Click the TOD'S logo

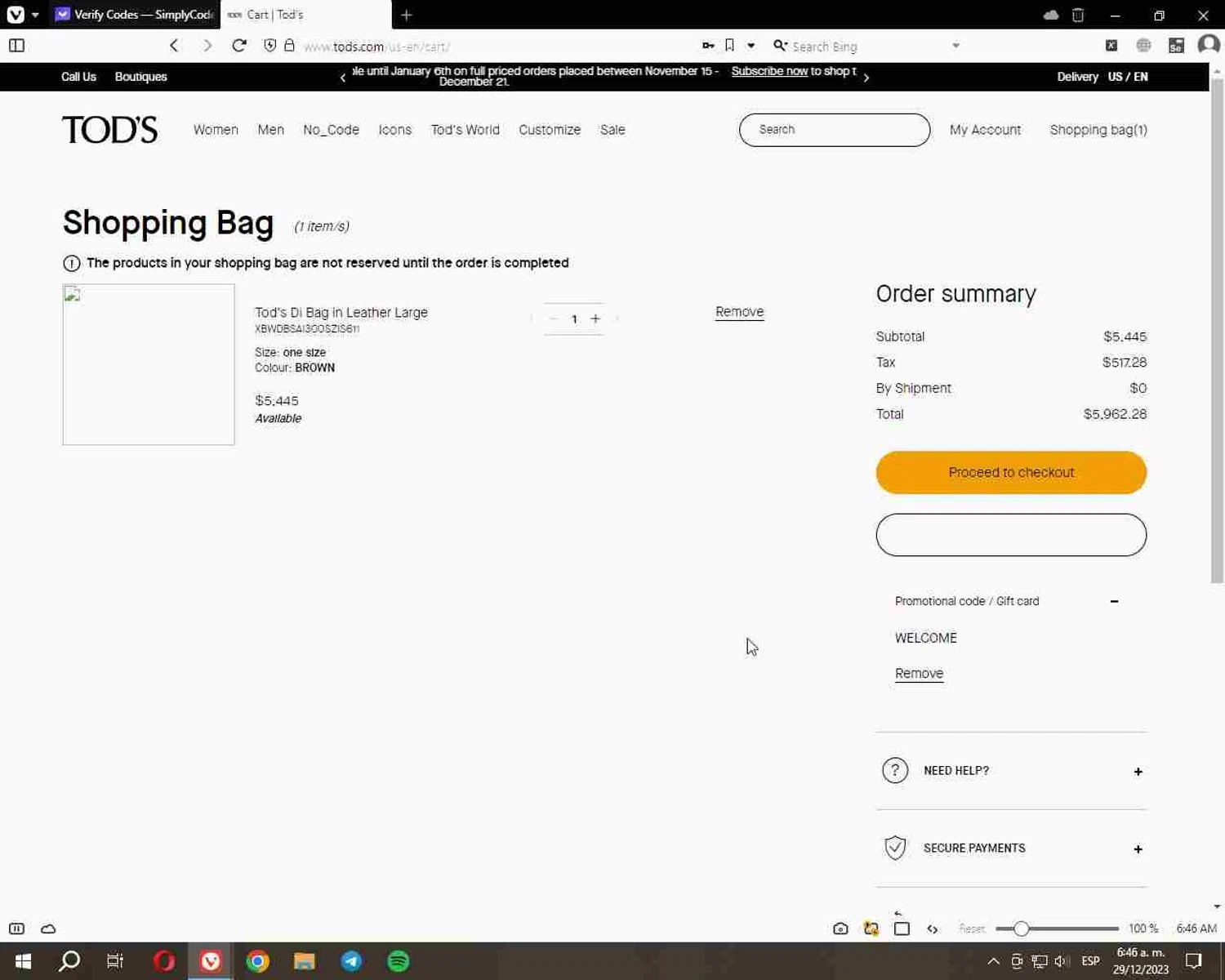point(109,130)
